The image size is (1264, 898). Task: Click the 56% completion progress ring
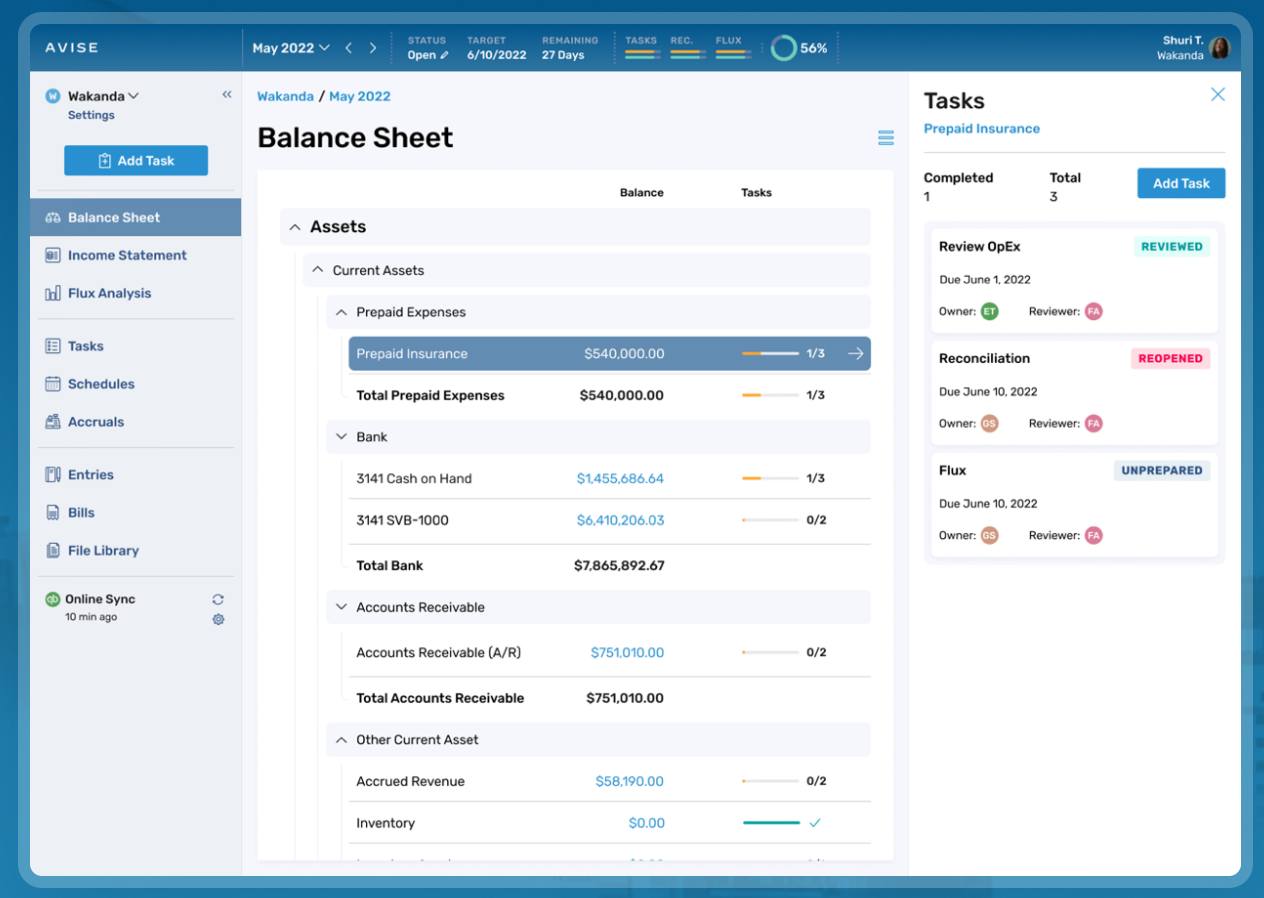click(784, 48)
